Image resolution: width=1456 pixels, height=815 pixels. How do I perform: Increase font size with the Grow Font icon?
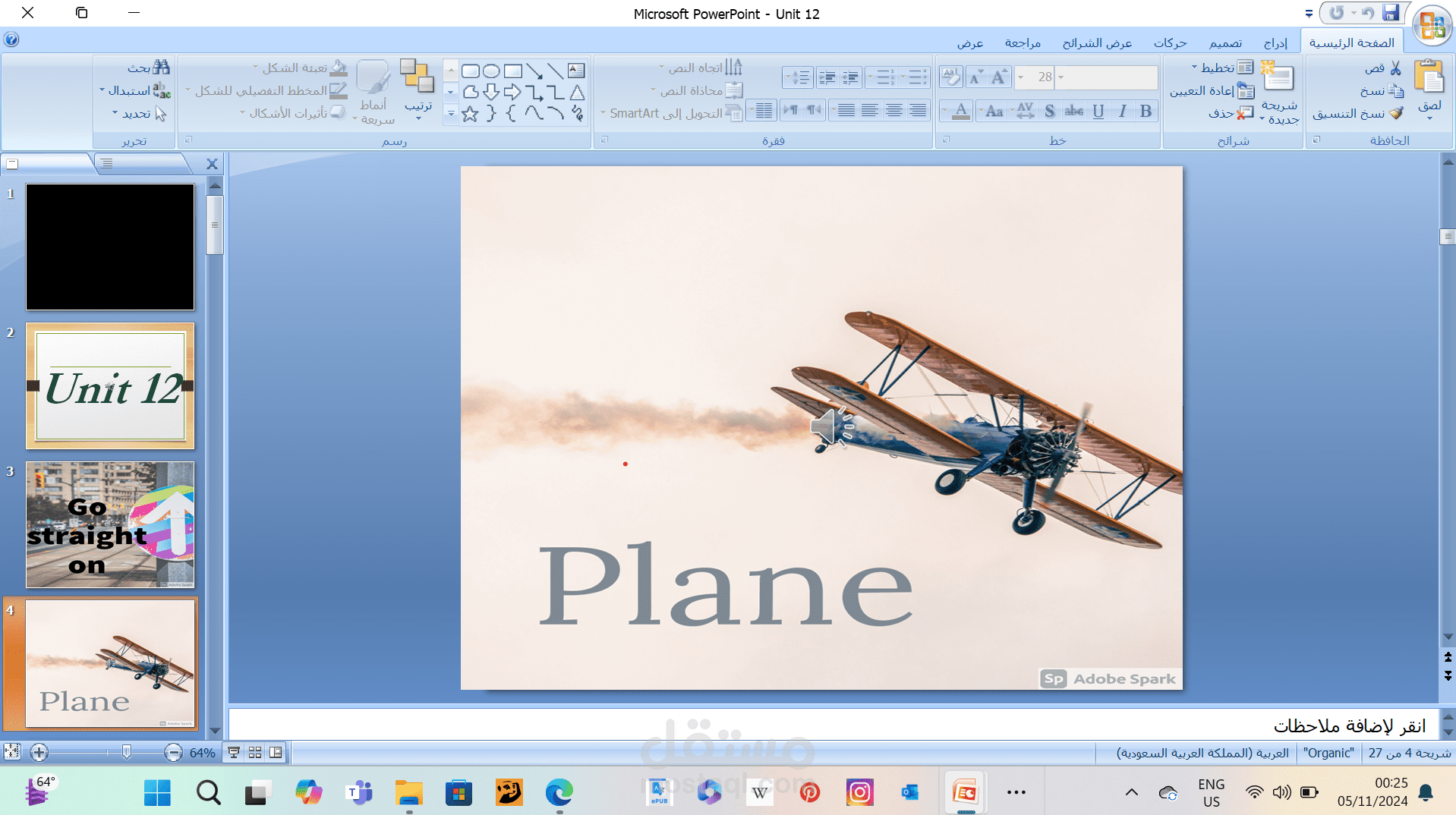coord(999,77)
